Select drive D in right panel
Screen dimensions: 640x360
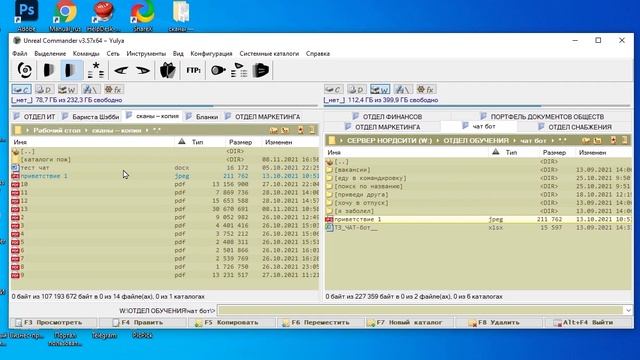click(357, 89)
